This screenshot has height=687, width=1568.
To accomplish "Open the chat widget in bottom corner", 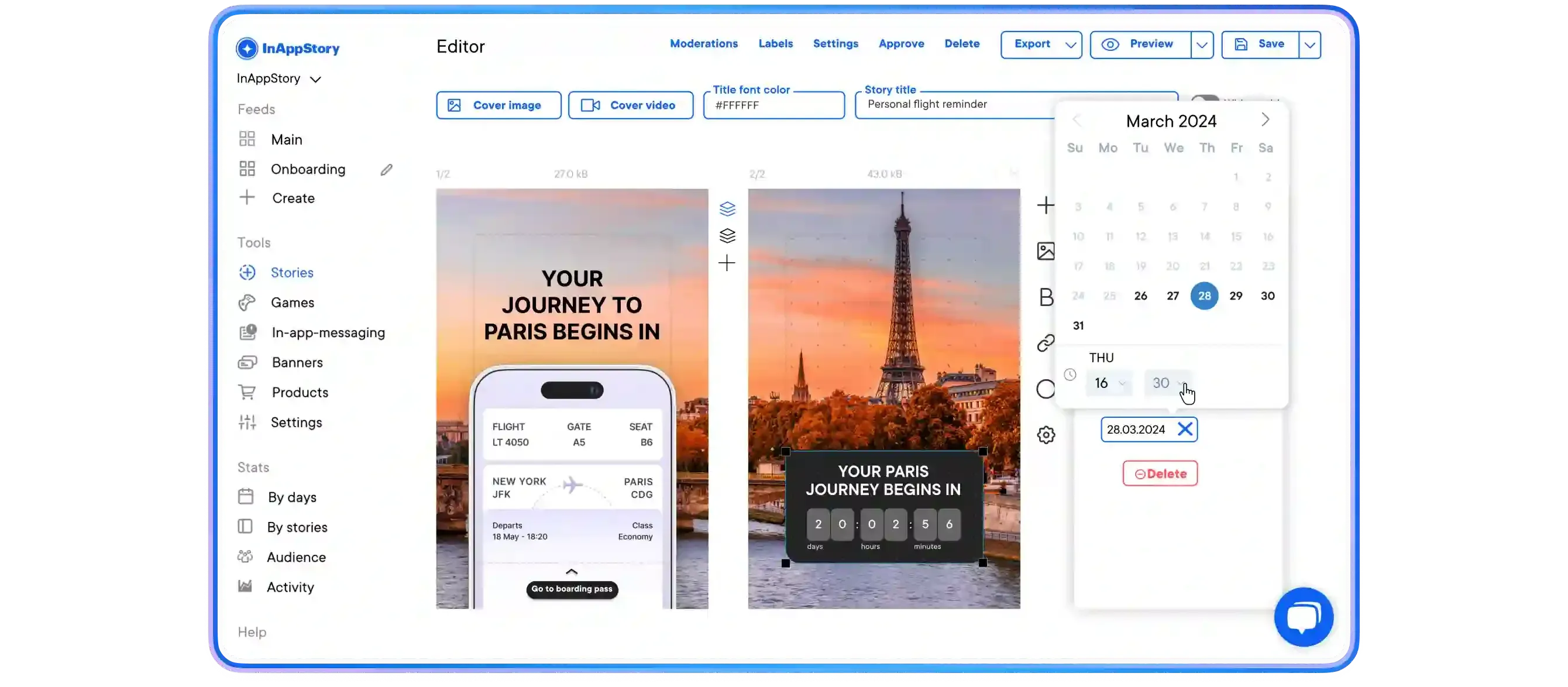I will click(1304, 616).
